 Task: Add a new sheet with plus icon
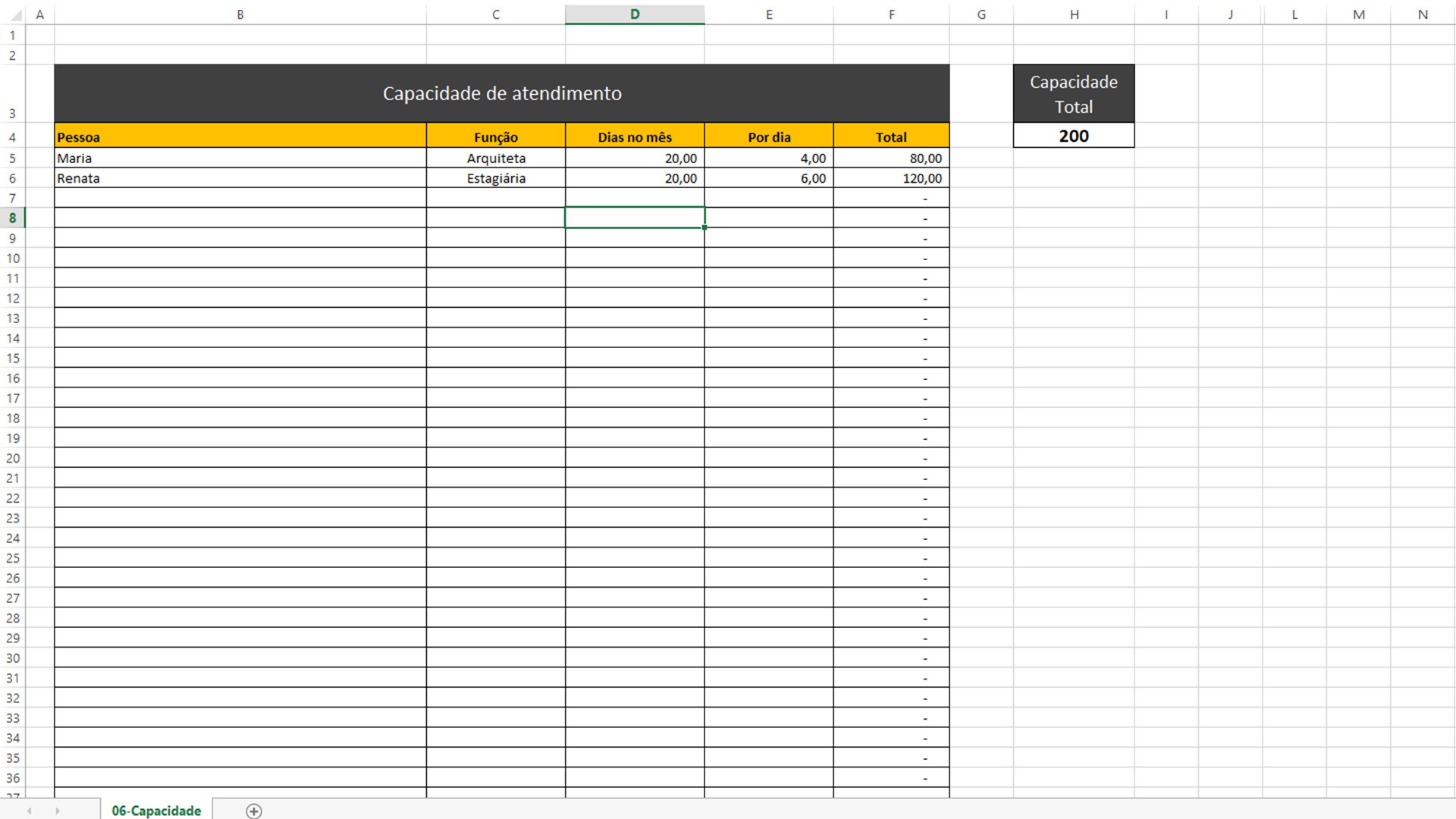254,811
